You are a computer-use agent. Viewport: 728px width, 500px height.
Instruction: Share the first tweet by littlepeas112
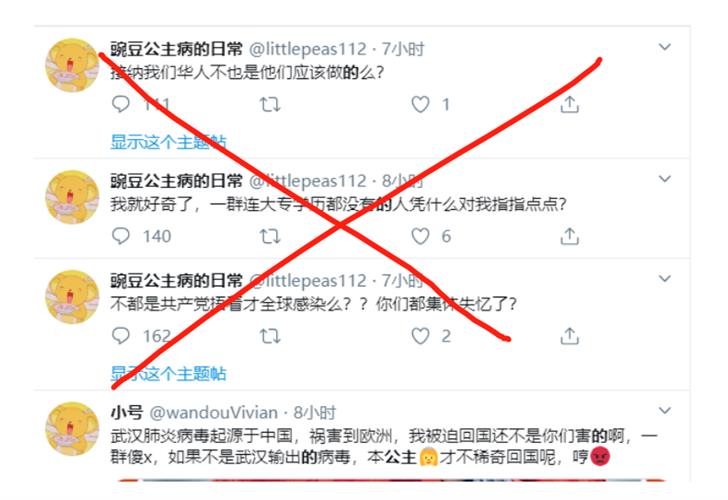(x=570, y=104)
